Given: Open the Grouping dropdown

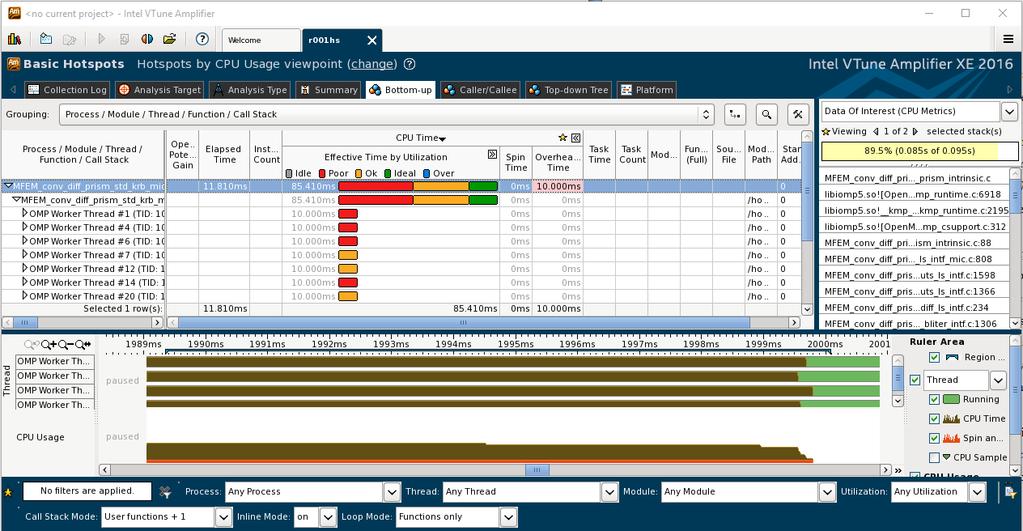Looking at the screenshot, I should [x=386, y=114].
